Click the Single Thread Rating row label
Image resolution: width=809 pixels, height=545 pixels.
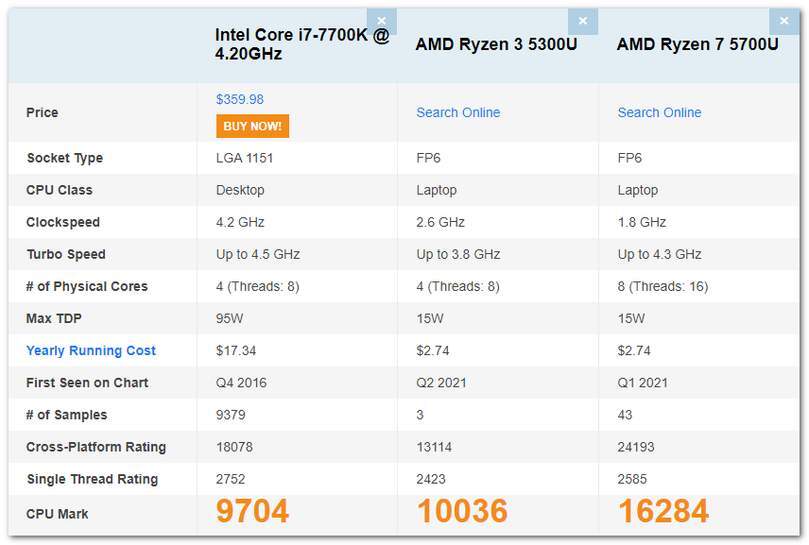pyautogui.click(x=92, y=479)
